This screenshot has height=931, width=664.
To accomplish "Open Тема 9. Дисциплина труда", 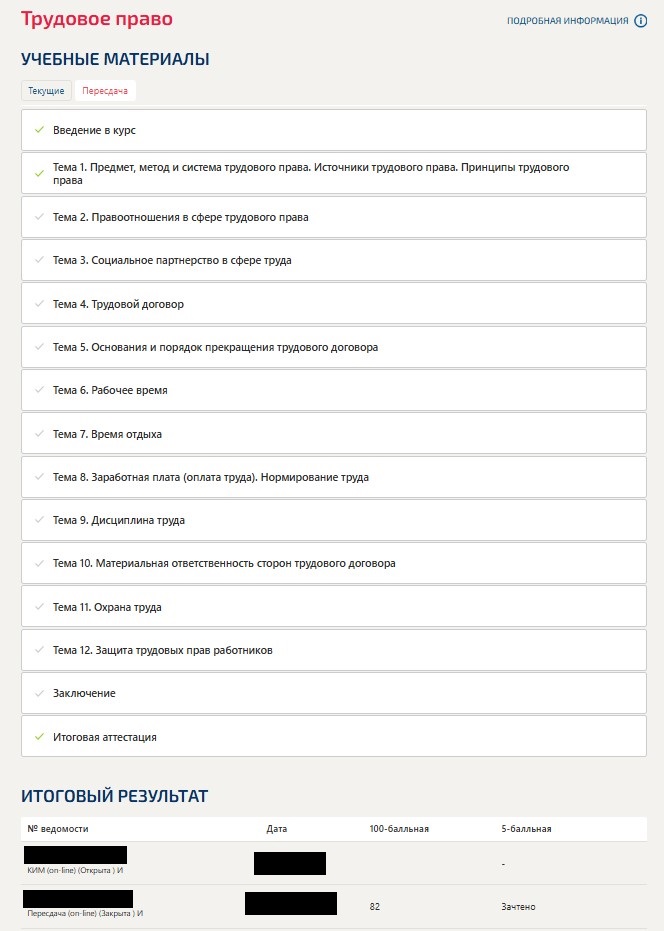I will [119, 520].
